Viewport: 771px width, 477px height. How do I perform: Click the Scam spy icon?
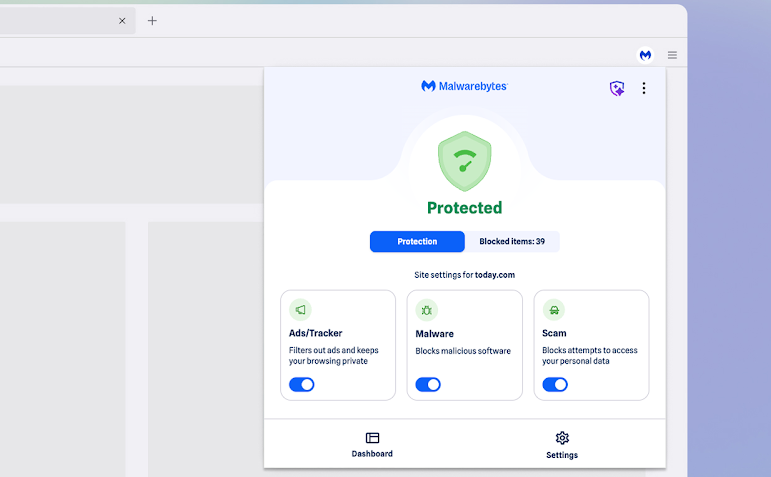coord(554,310)
